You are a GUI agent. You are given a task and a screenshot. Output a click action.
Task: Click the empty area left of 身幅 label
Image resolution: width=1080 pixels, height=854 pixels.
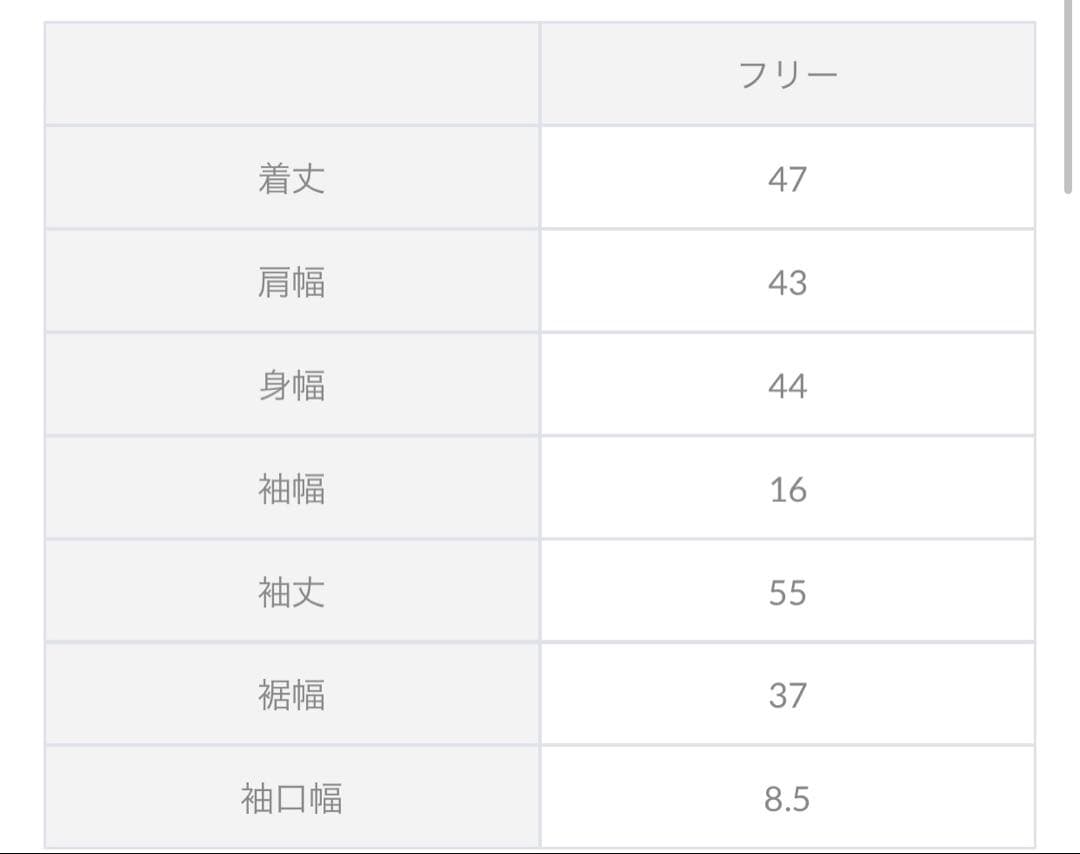pyautogui.click(x=130, y=386)
